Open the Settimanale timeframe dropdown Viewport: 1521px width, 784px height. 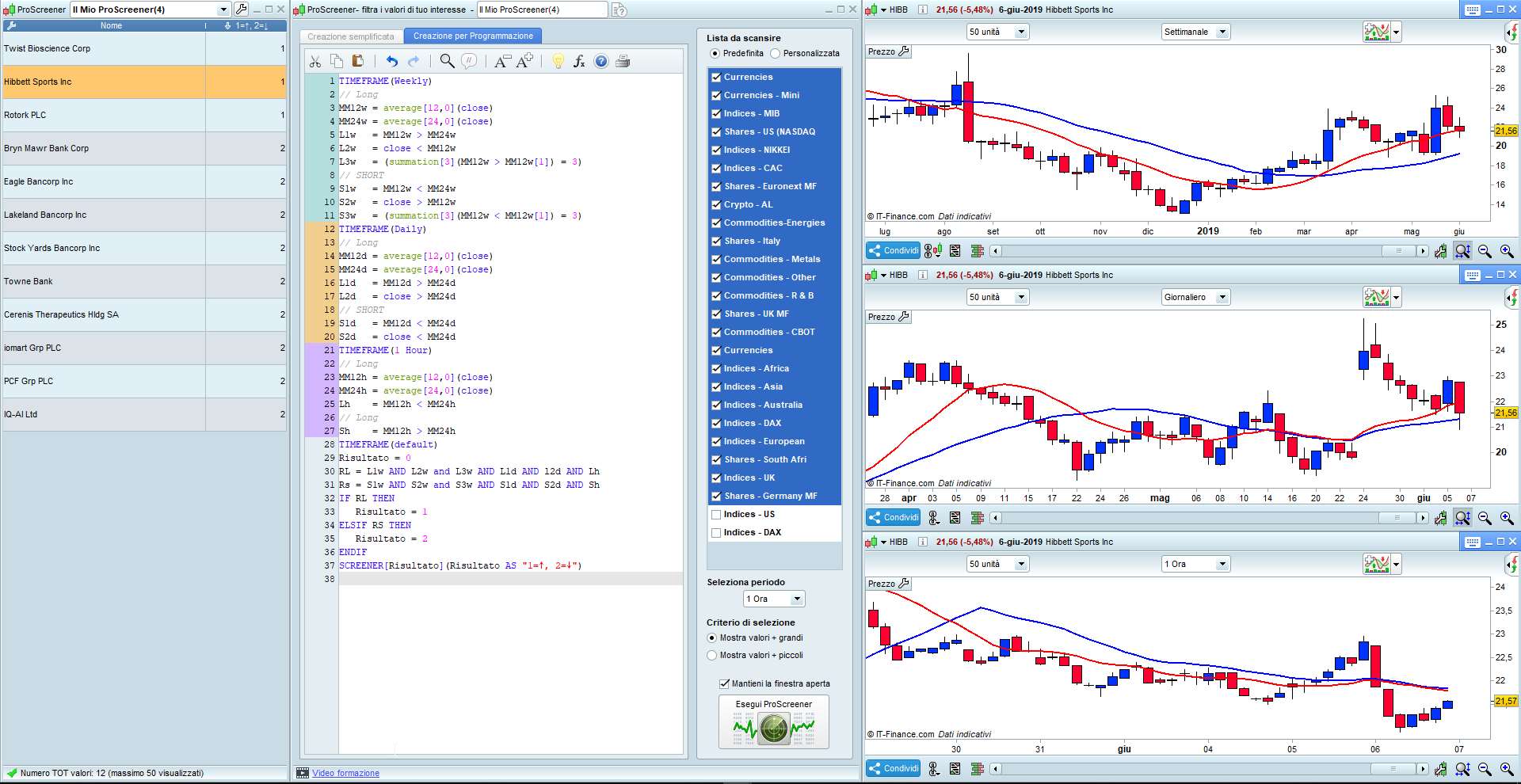1195,32
